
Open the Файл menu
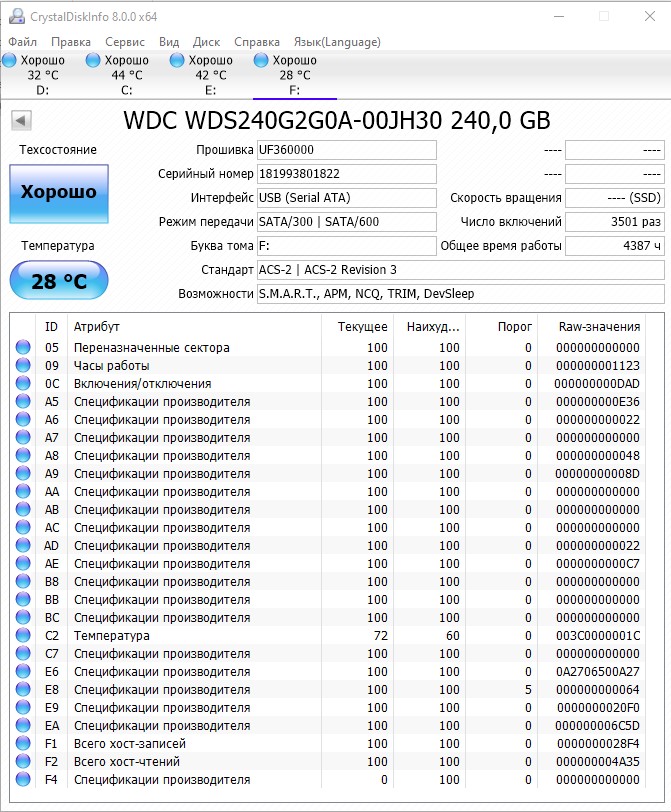pos(23,42)
